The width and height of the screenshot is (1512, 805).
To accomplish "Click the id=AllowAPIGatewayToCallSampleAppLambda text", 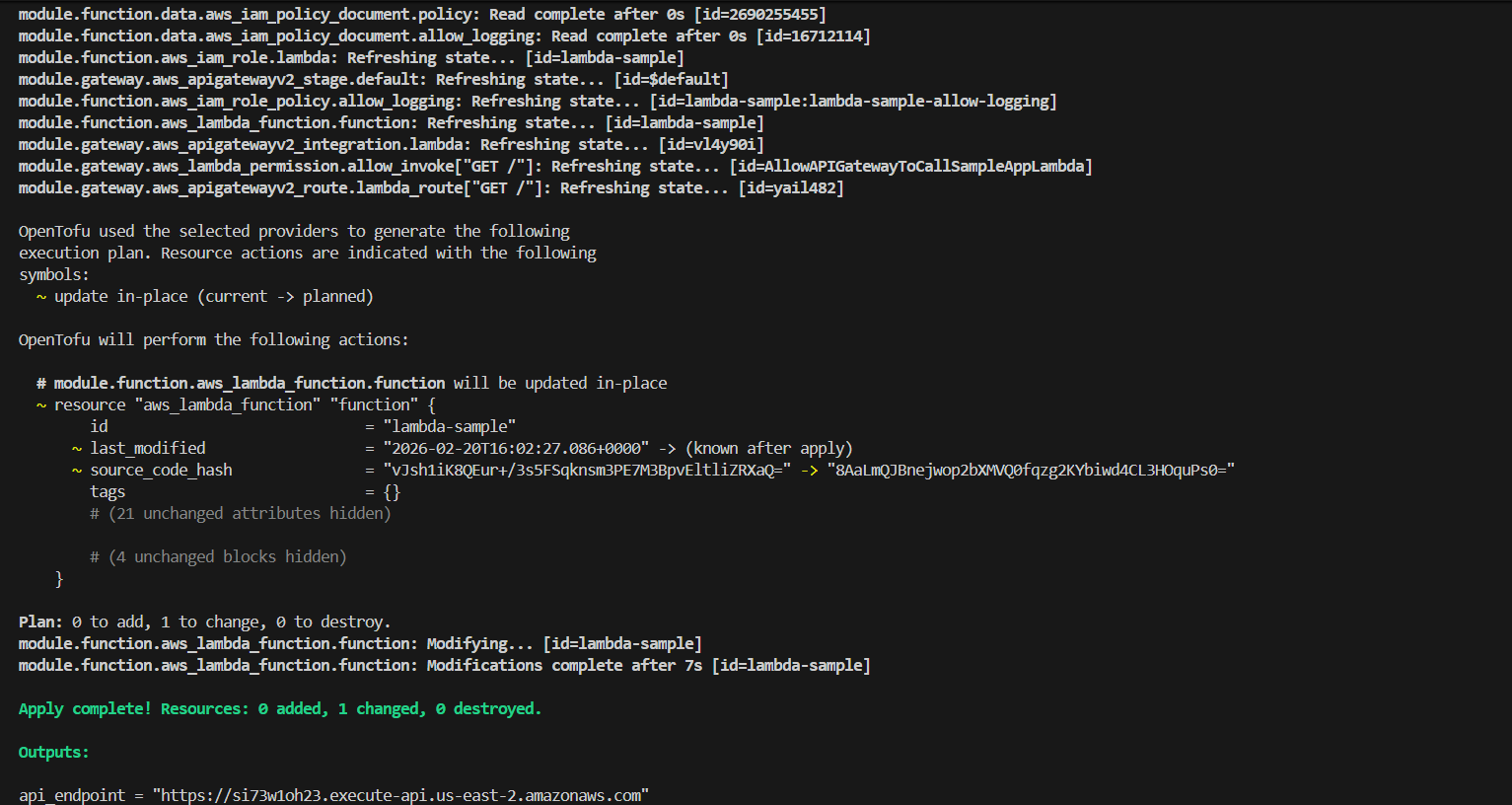I will [910, 166].
